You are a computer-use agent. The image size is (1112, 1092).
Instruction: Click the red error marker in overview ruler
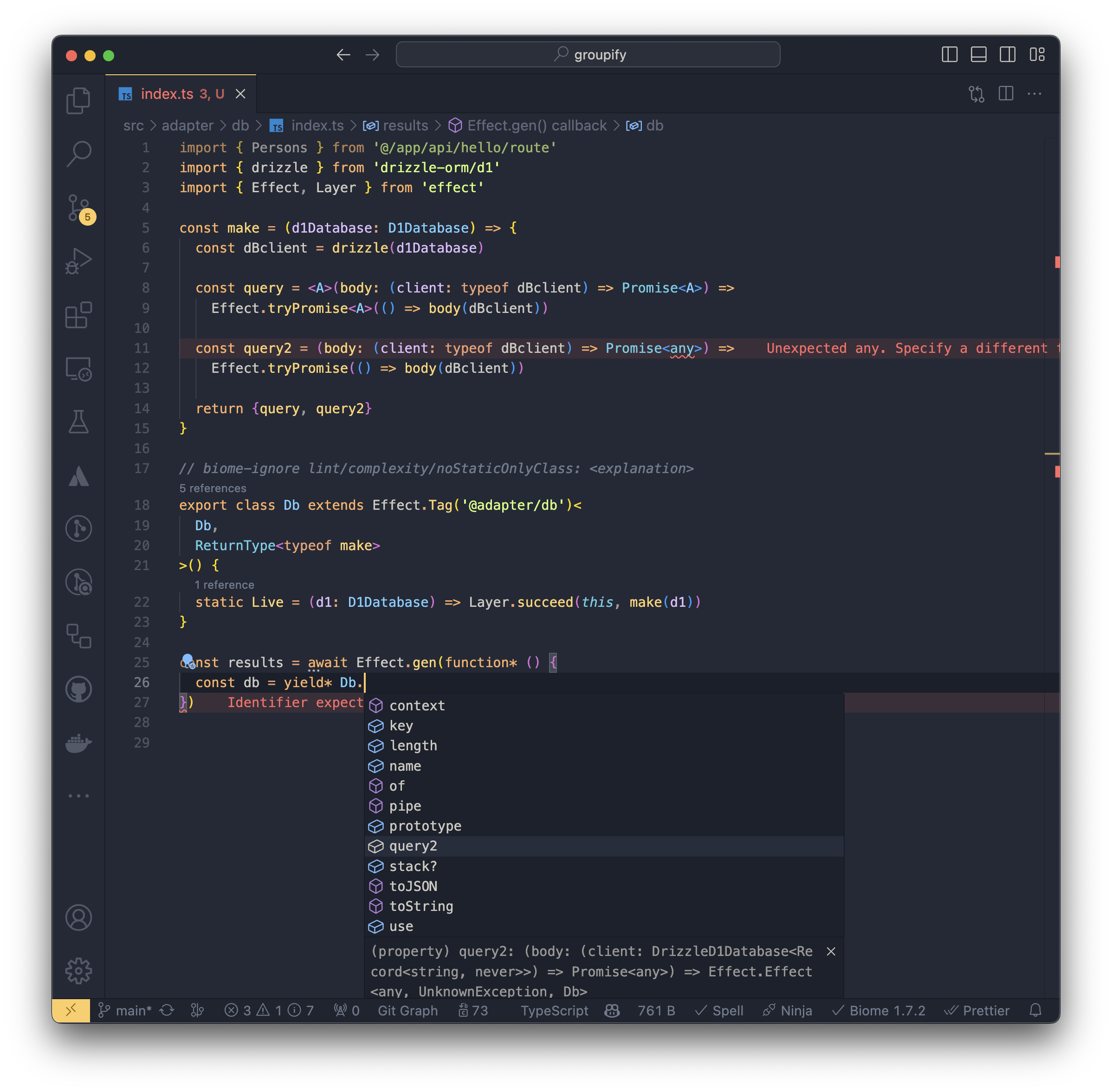point(1057,262)
